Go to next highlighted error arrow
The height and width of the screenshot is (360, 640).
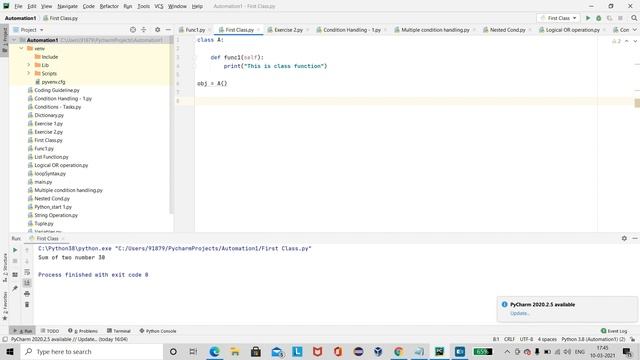(635, 41)
